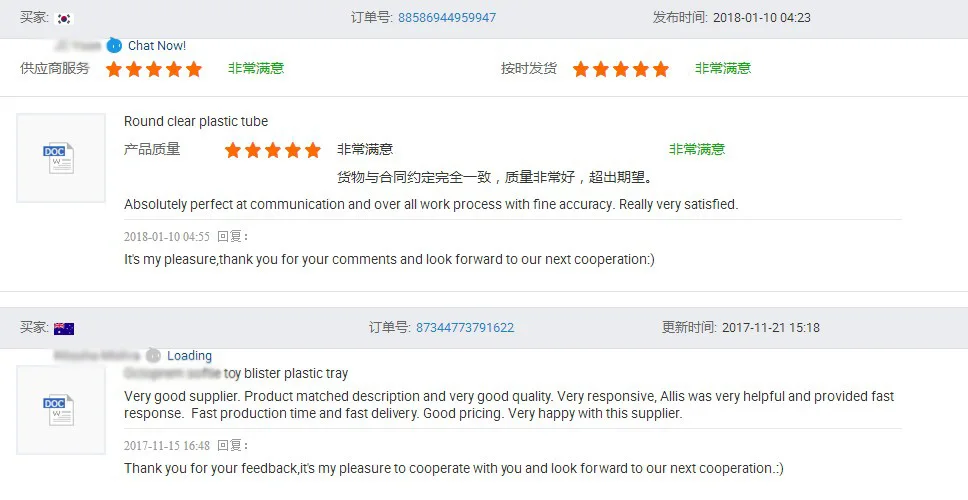Image resolution: width=968 pixels, height=500 pixels.
Task: Click the product quality star rating
Action: [x=273, y=150]
